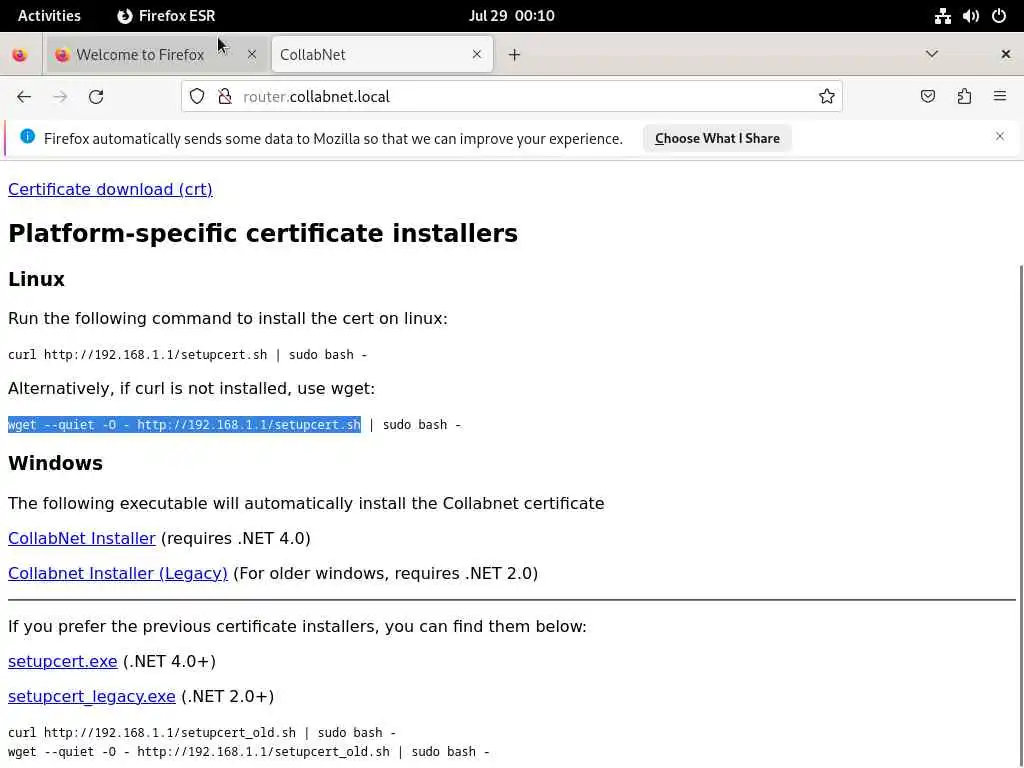The height and width of the screenshot is (768, 1024).
Task: Click the highlighted wget --quiet command
Action: [x=184, y=424]
